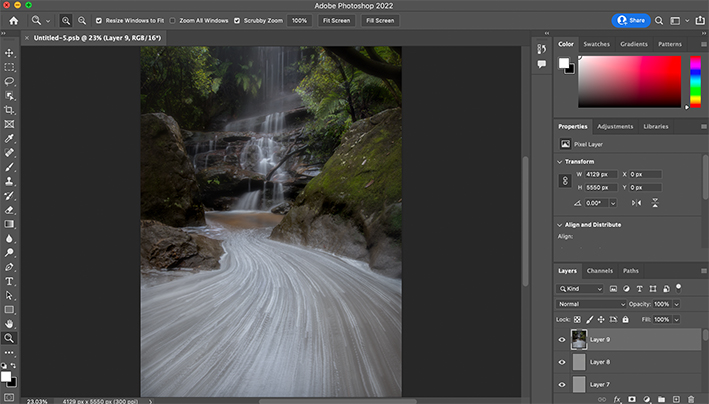Enable the Zoom All Windows checkbox
The image size is (709, 404).
coord(172,20)
